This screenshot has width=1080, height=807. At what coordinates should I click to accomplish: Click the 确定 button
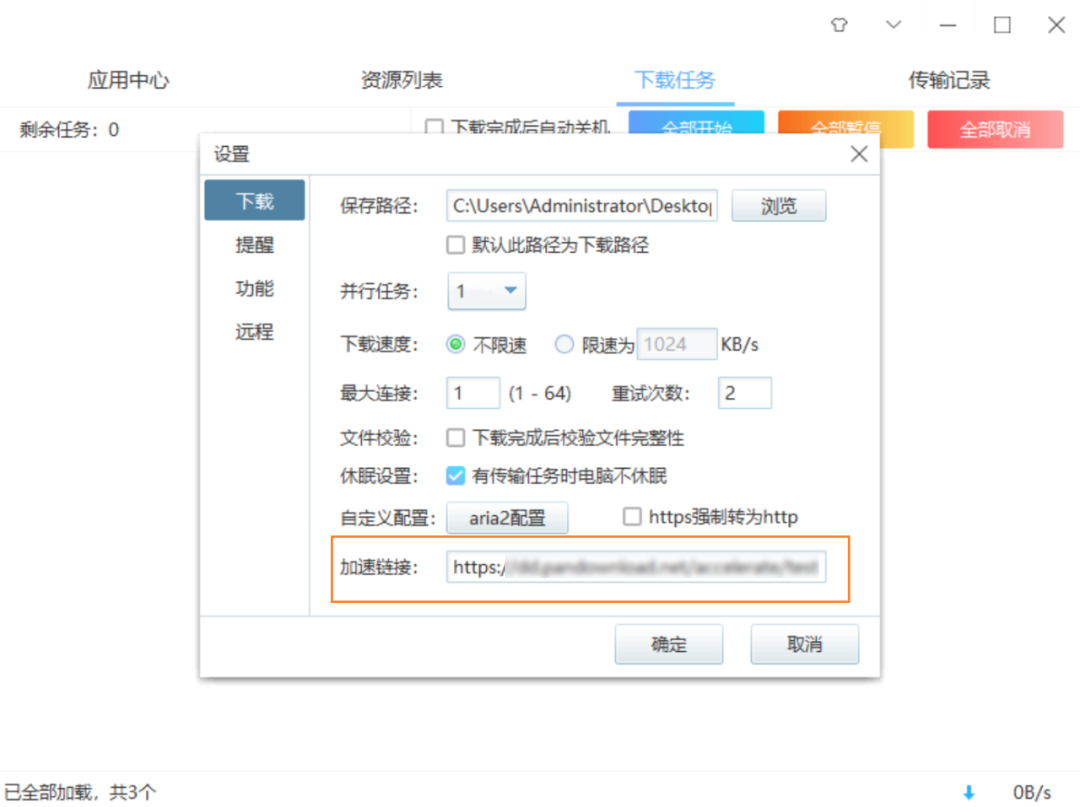point(669,644)
